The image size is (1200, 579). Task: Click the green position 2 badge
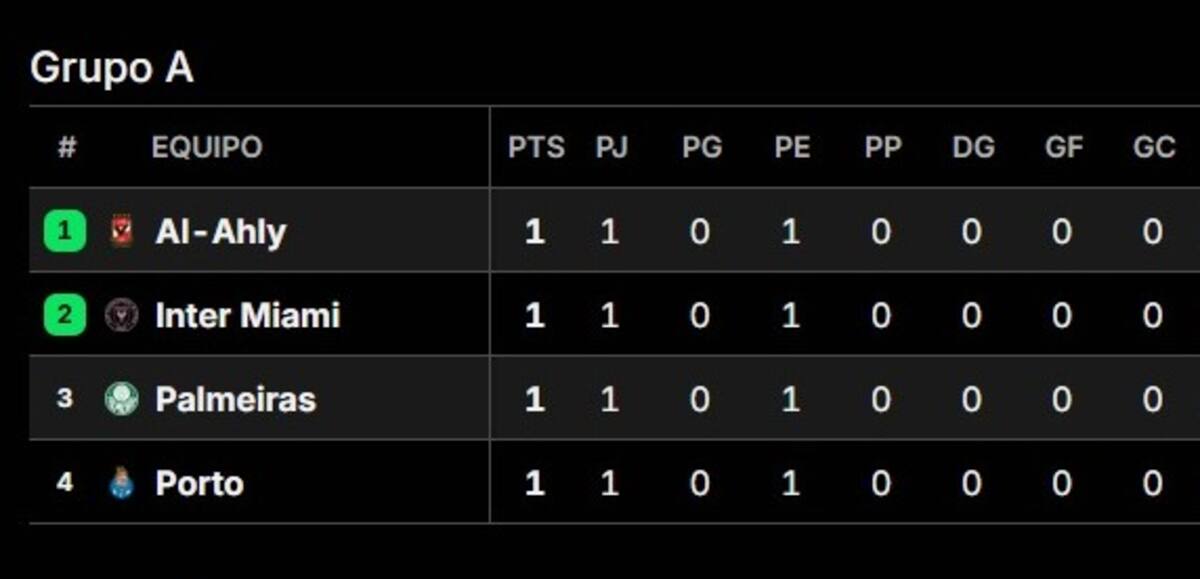click(x=65, y=316)
